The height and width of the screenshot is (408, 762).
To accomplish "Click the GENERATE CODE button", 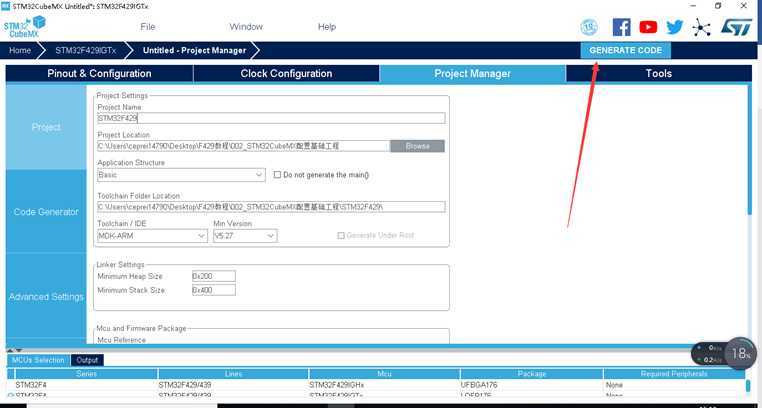I will (x=625, y=51).
